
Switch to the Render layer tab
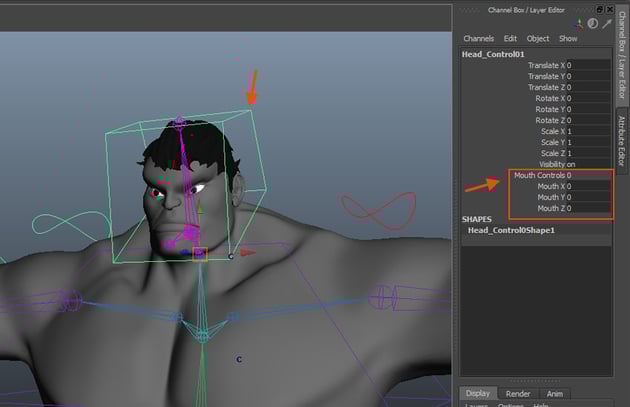click(x=517, y=393)
